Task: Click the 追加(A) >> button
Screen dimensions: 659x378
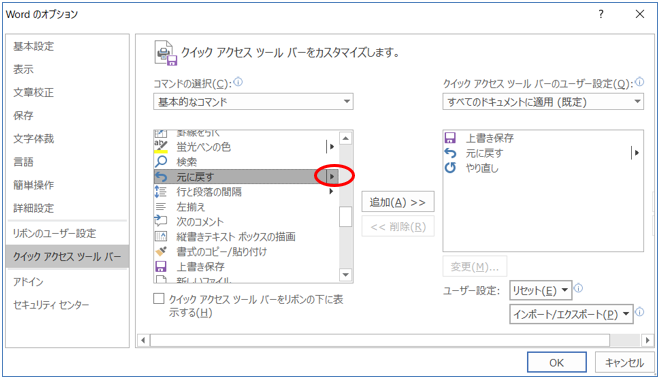Action: (398, 202)
